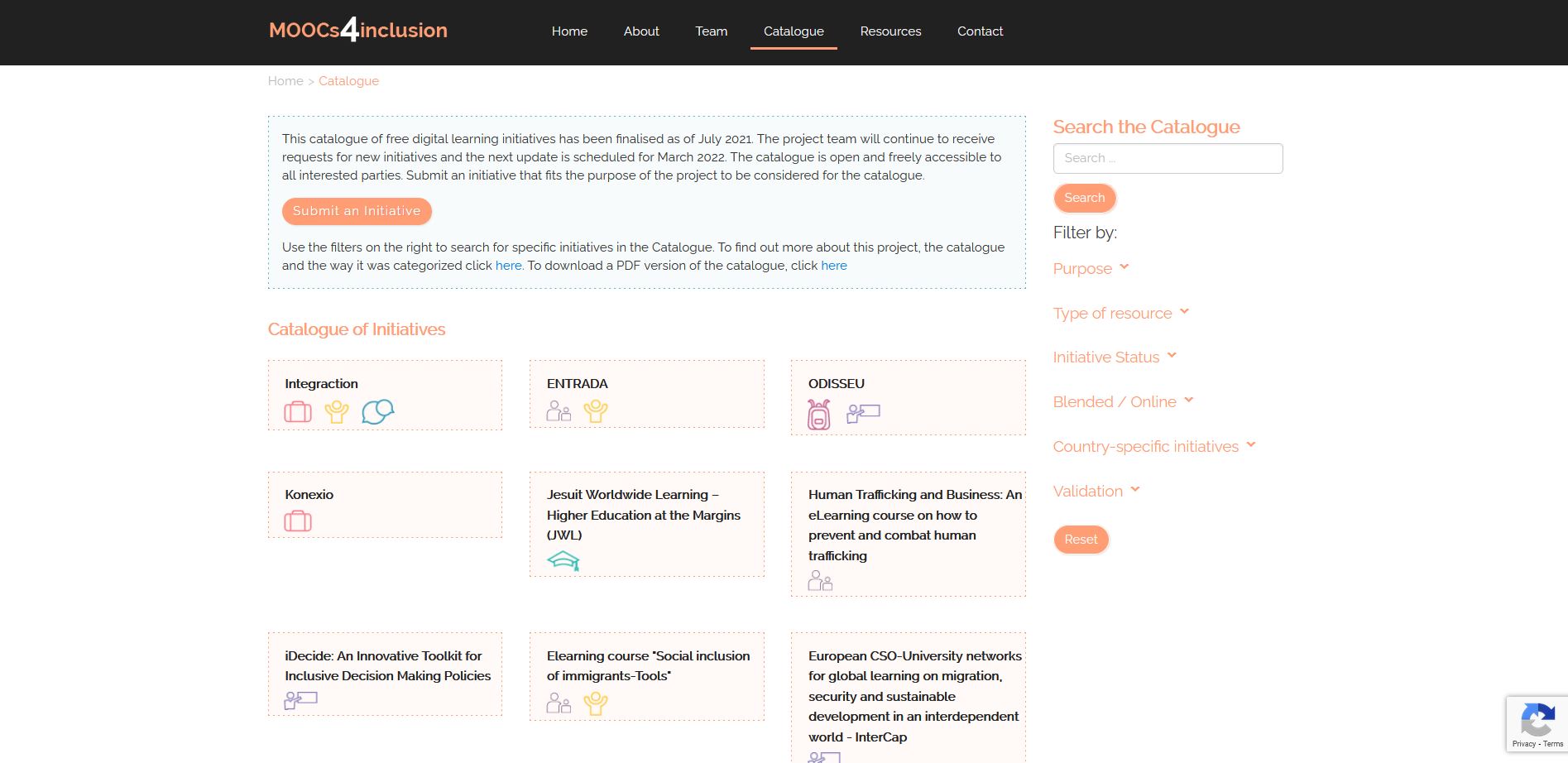Click the MOOCs4inclusion logo
This screenshot has width=1568, height=763.
click(x=358, y=31)
